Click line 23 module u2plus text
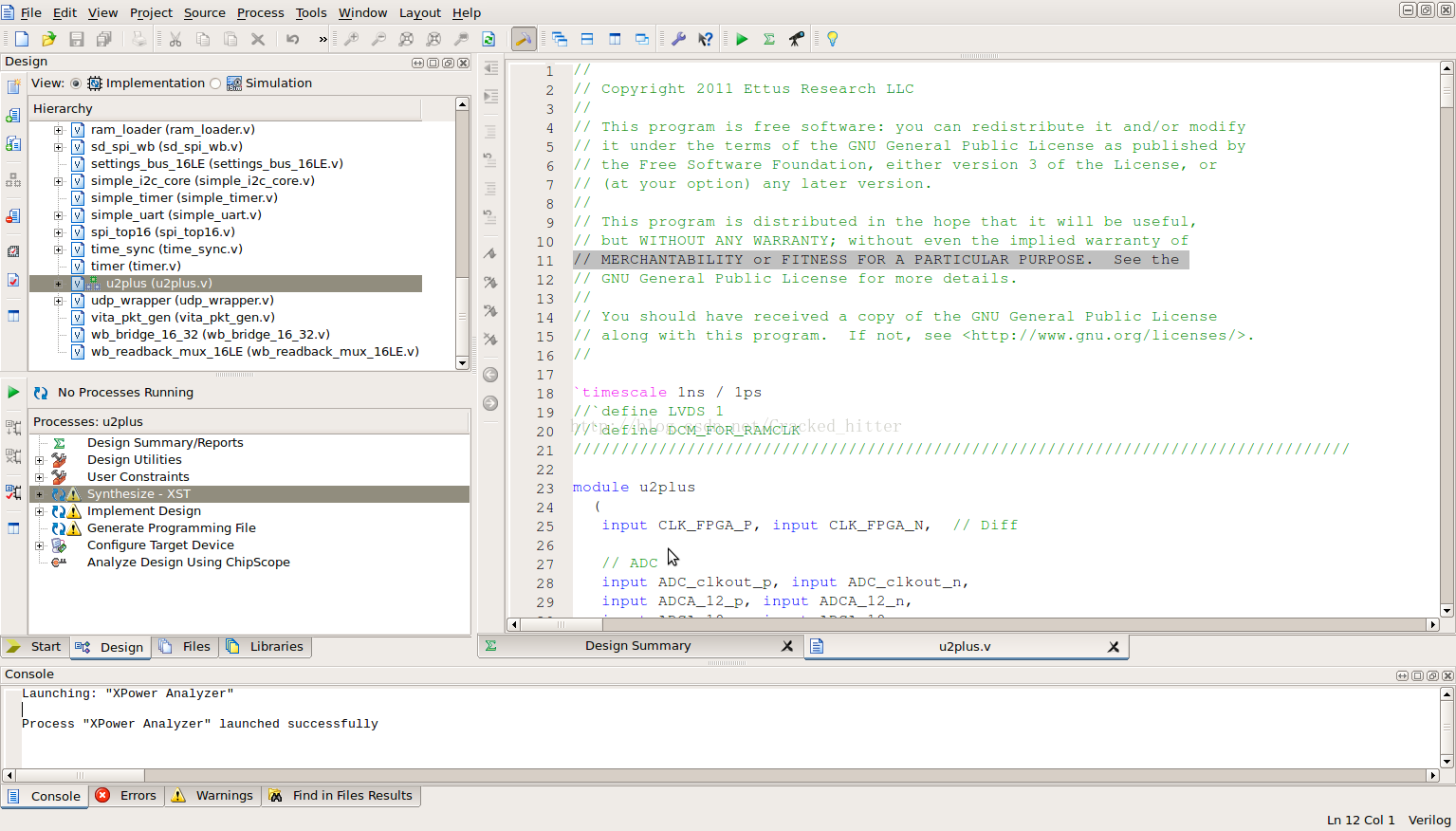The image size is (1456, 831). [634, 487]
